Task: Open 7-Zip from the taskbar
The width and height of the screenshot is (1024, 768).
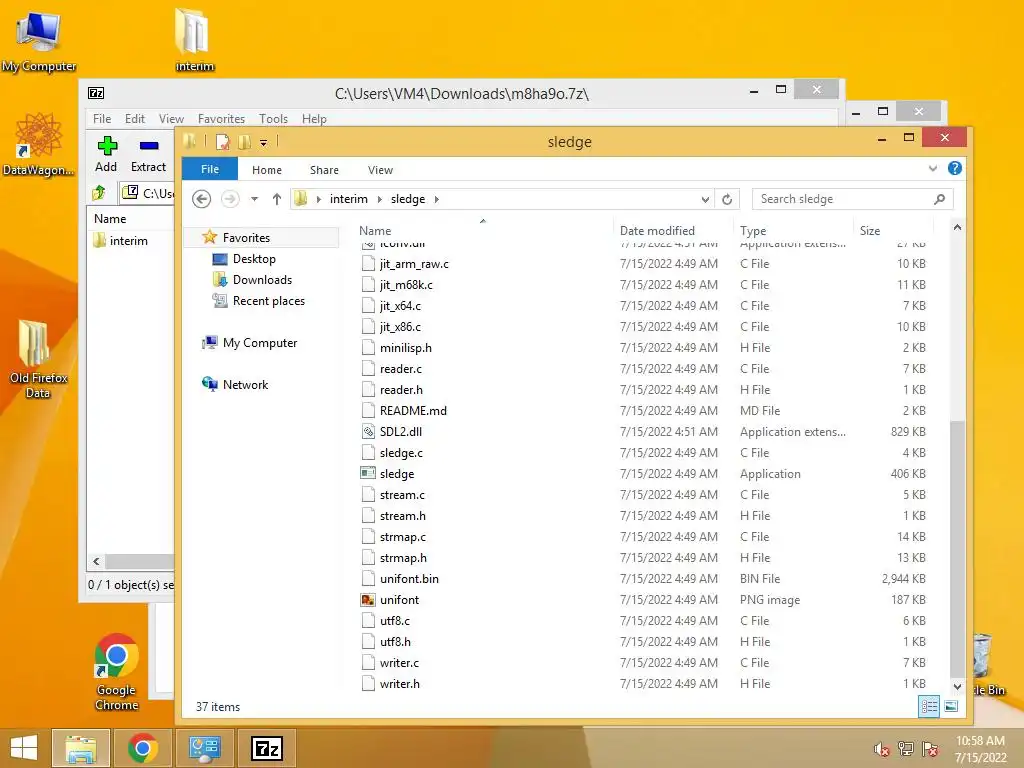Action: [267, 748]
